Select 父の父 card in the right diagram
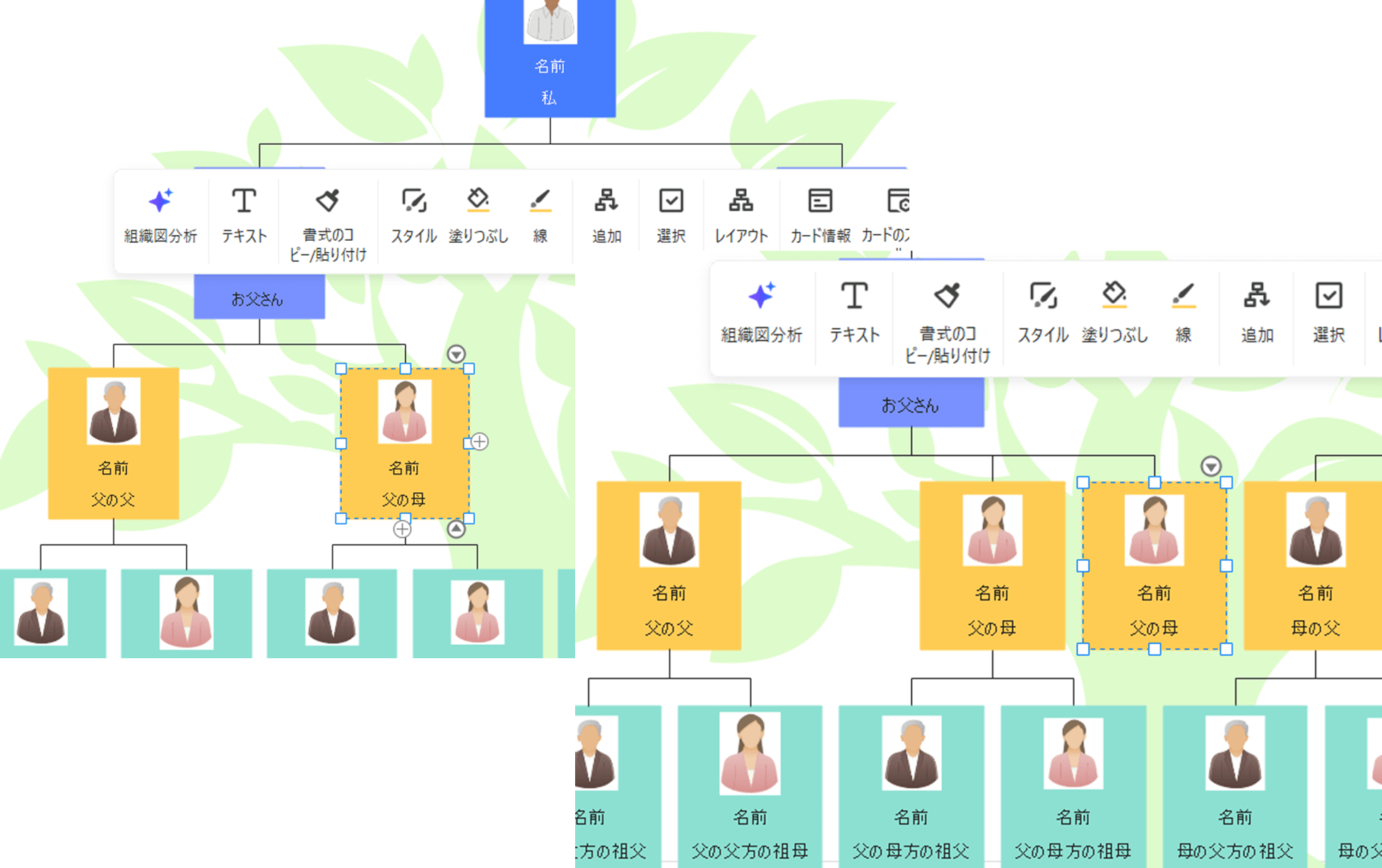This screenshot has width=1382, height=868. click(669, 565)
